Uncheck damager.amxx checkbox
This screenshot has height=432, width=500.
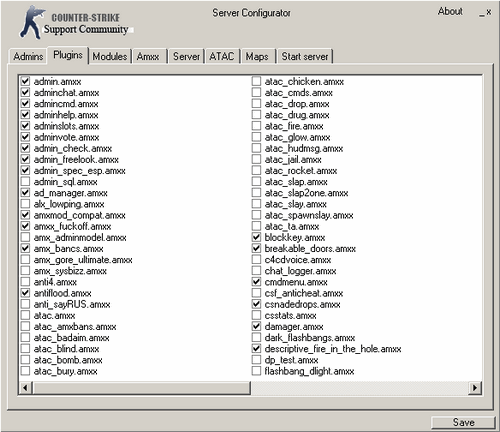tap(256, 327)
